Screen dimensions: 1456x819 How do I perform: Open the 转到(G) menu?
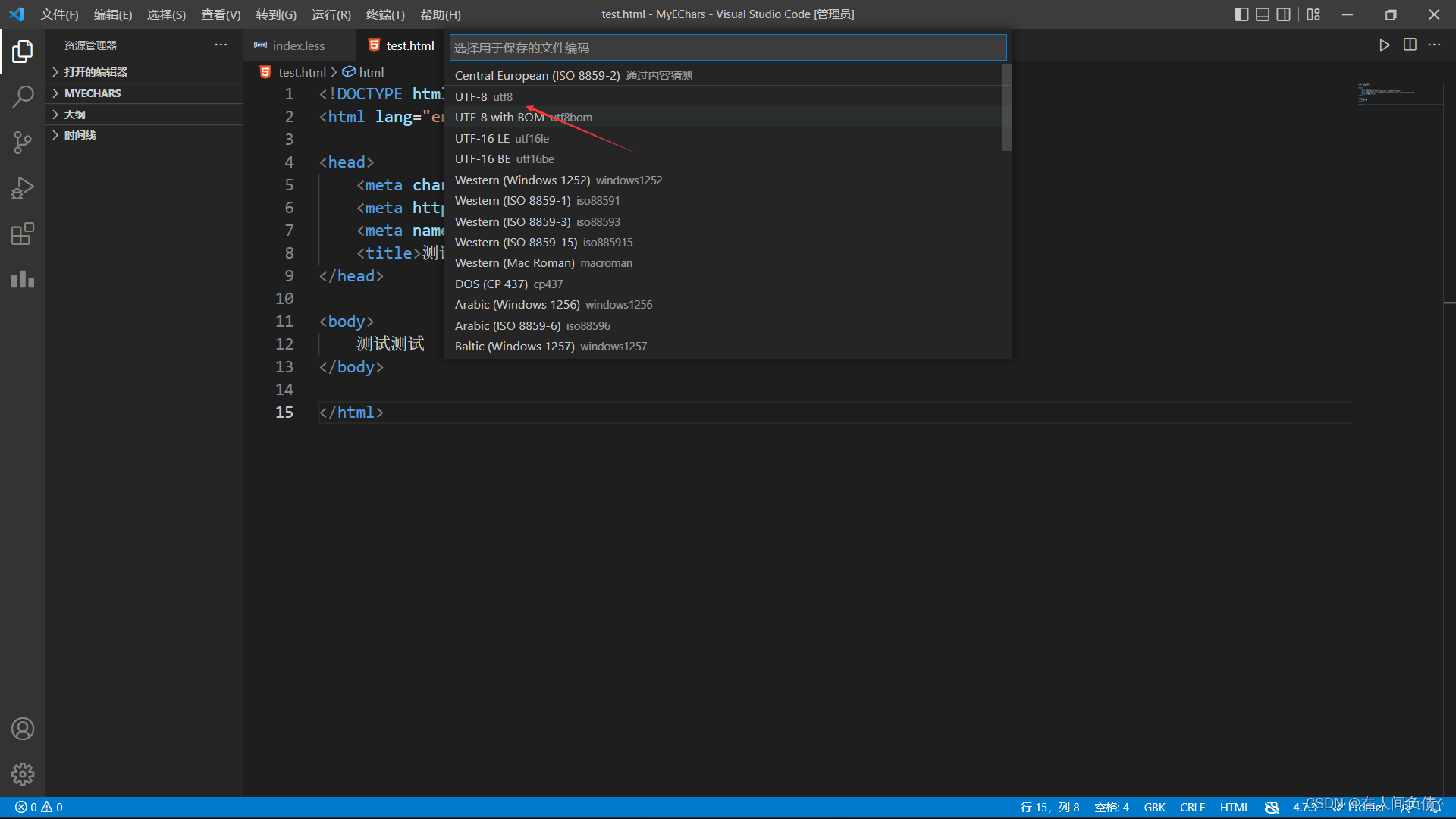pos(276,14)
